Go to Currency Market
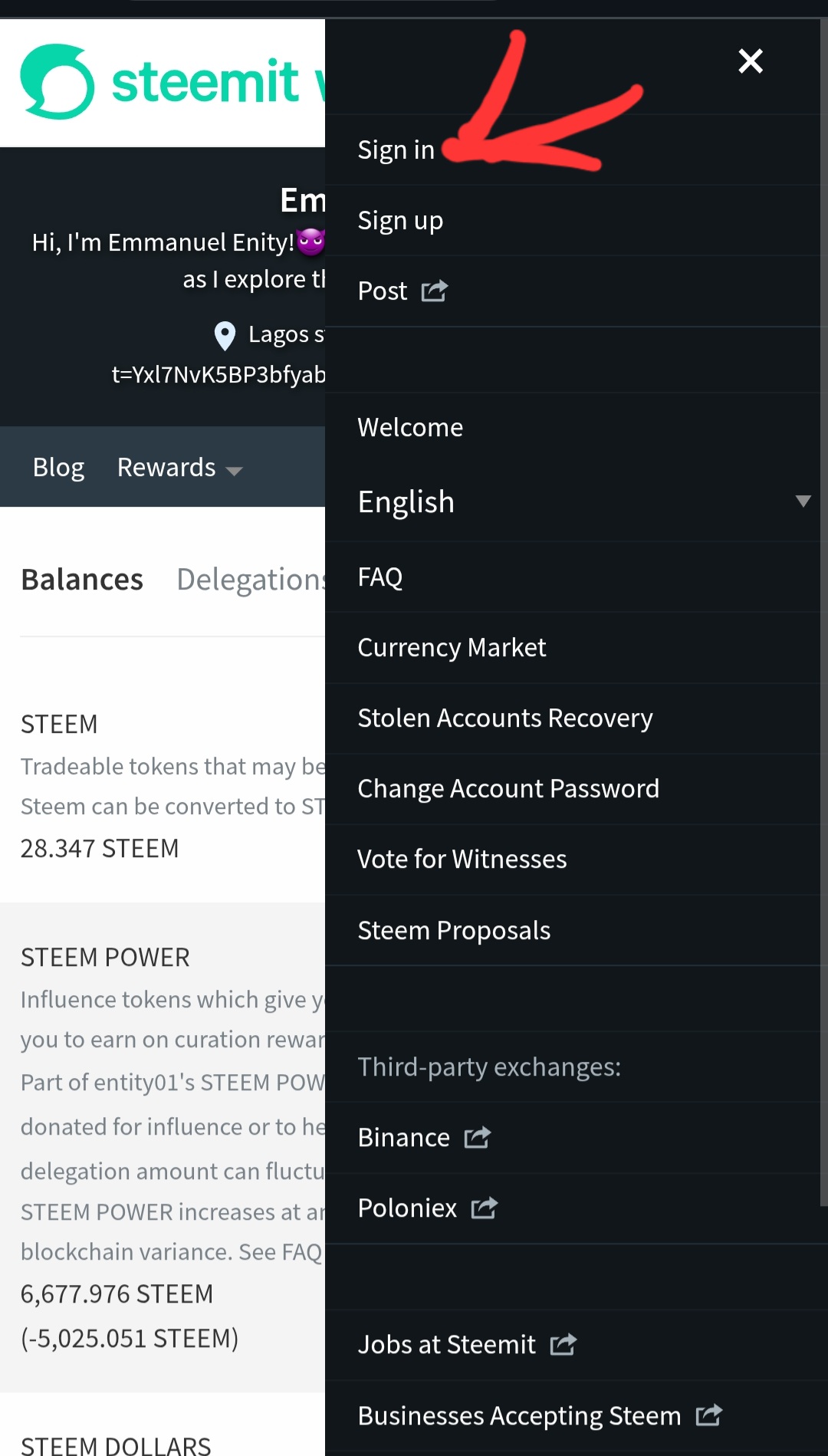Screen dimensions: 828x1456 tap(452, 648)
